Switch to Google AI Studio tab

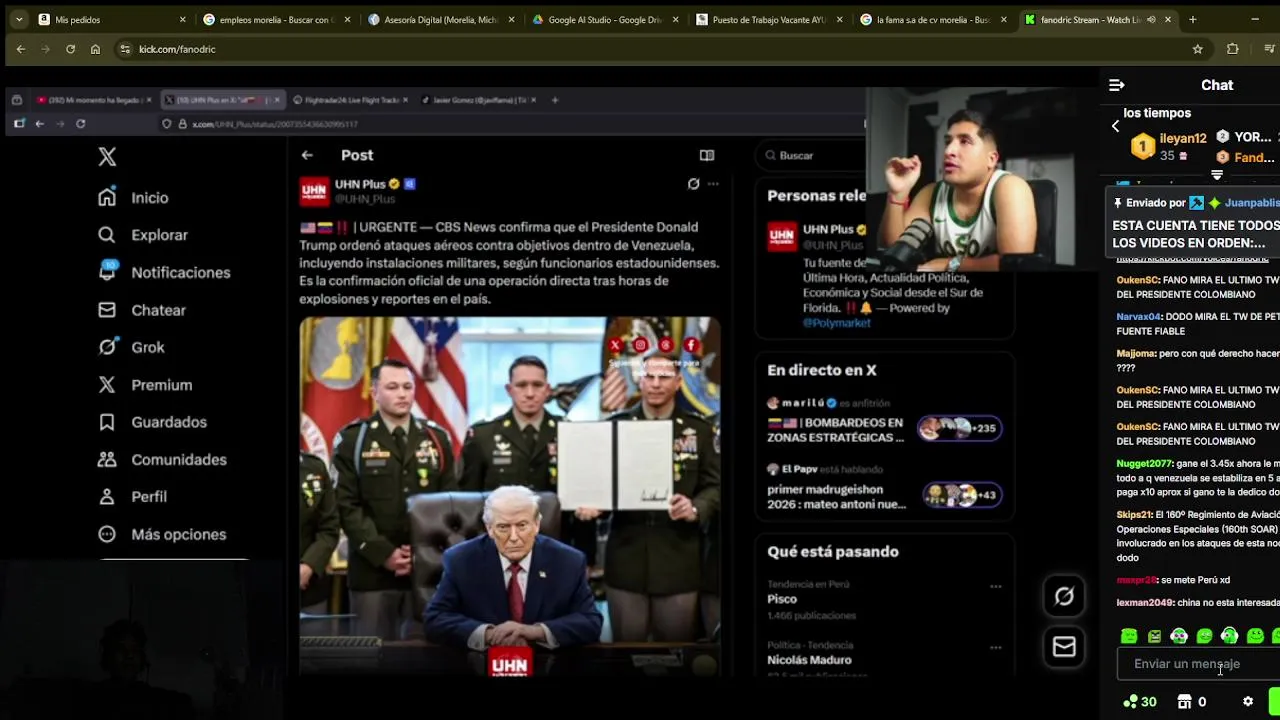[605, 19]
